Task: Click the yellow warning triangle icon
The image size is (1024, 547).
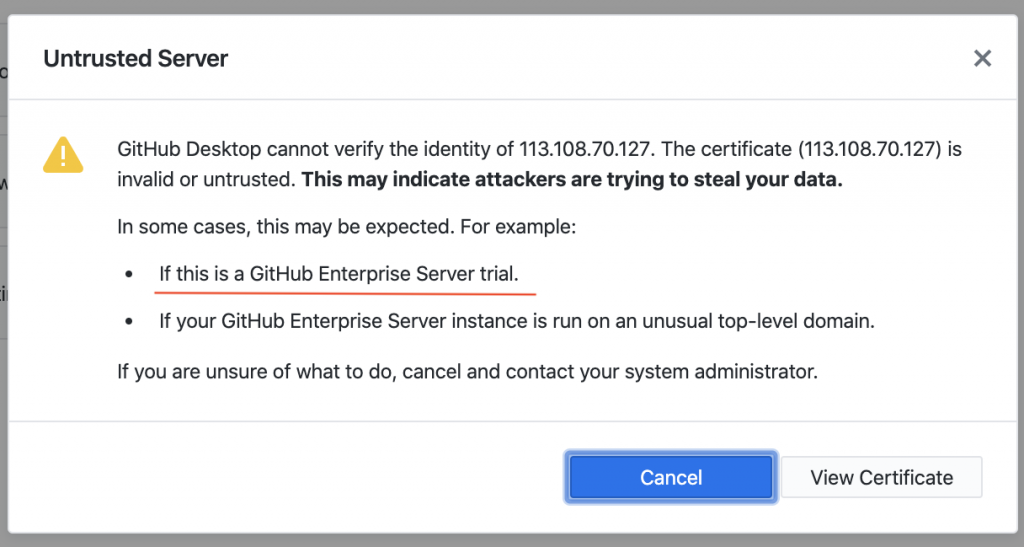Action: point(63,155)
